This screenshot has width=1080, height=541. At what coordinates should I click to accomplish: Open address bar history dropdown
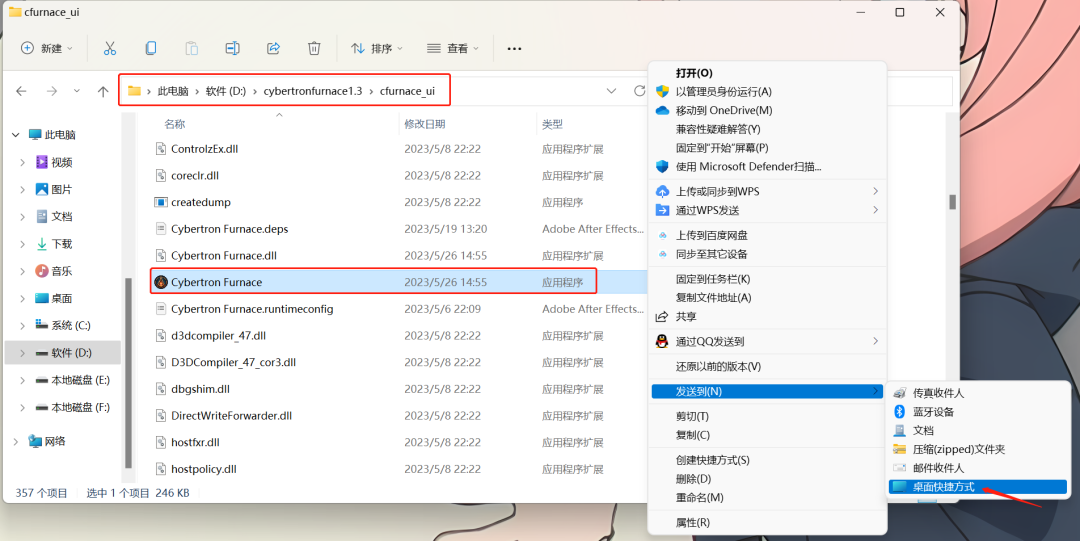coord(611,91)
